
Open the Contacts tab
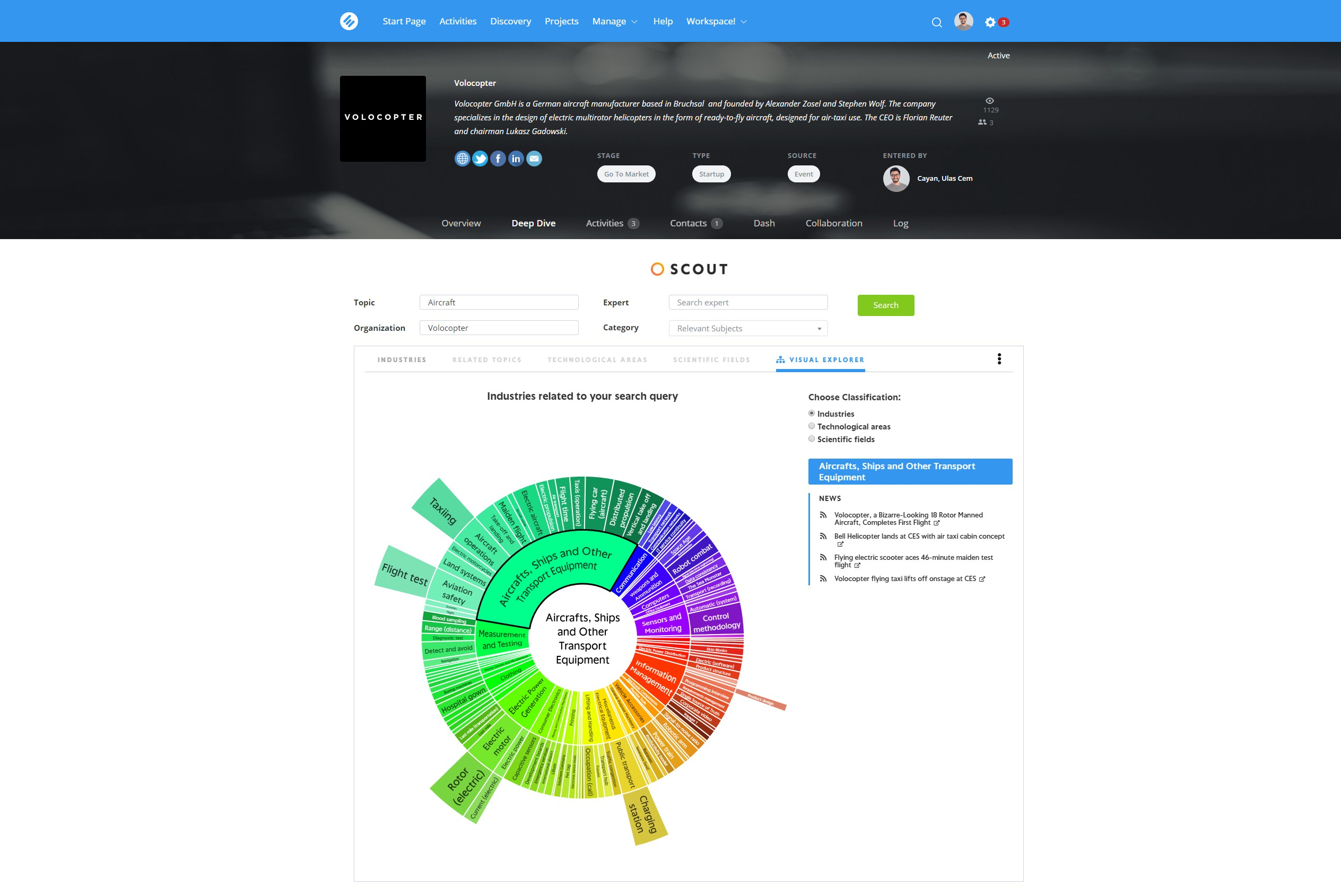(x=695, y=223)
